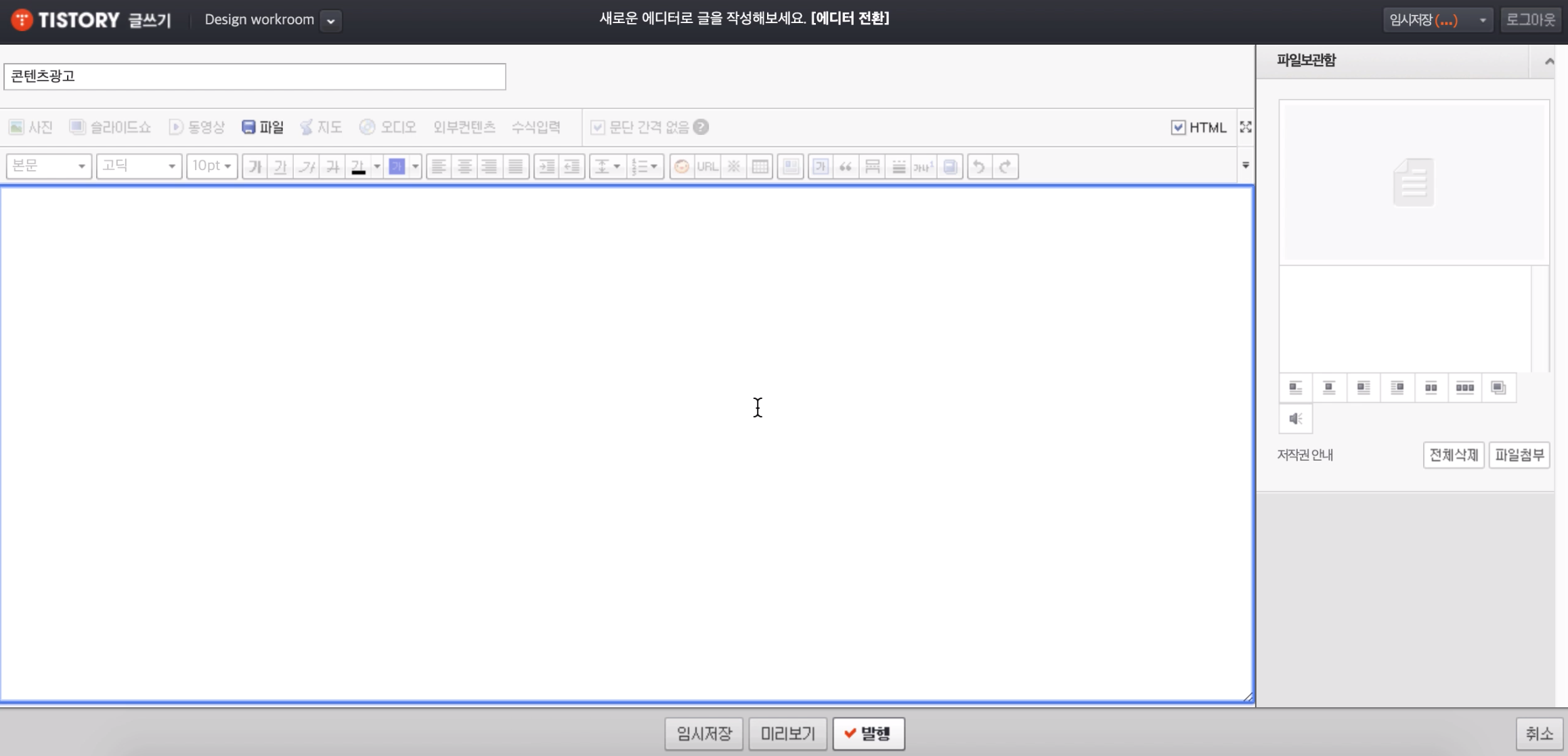Click the fullscreen expand editor icon
This screenshot has width=1568, height=756.
click(1245, 127)
